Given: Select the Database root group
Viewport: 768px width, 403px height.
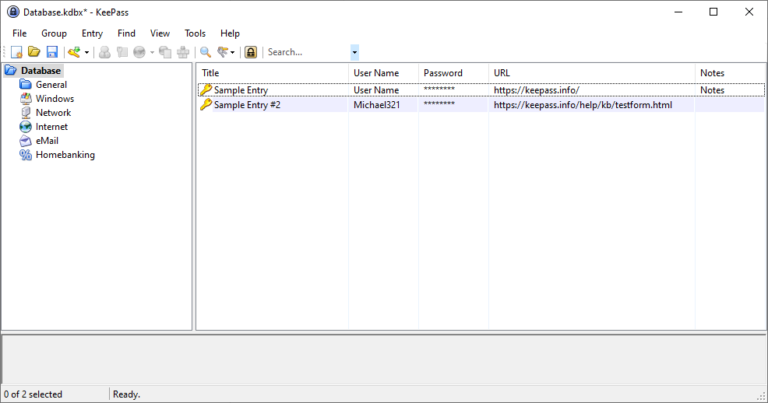Looking at the screenshot, I should 41,71.
